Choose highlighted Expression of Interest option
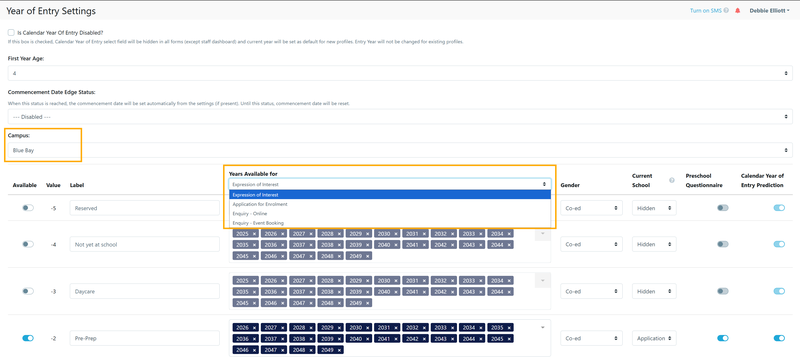800x360 pixels. tap(390, 194)
